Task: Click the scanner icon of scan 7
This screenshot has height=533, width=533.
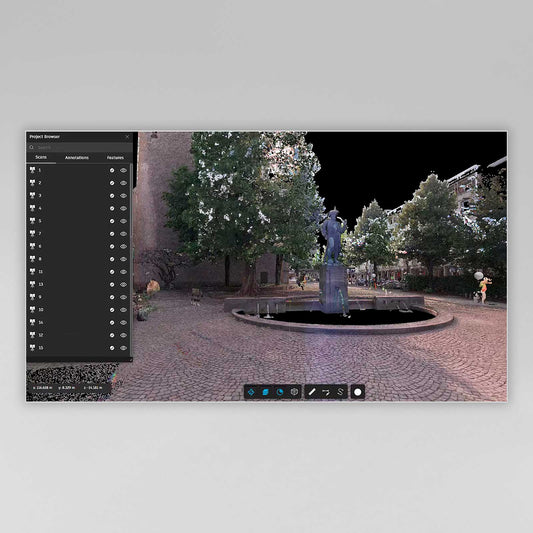Action: [x=33, y=233]
